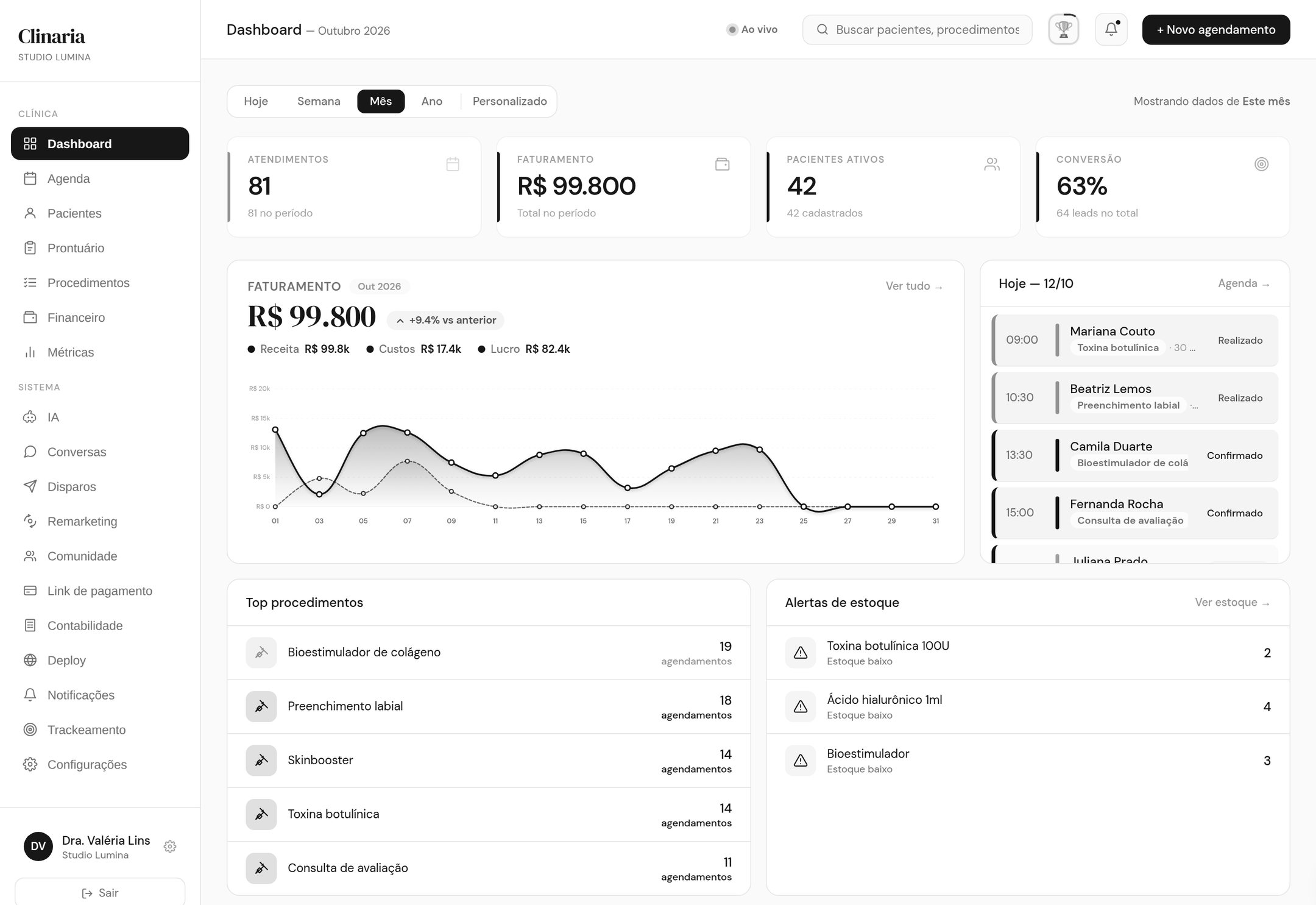Open the trophy achievements icon
Viewport: 1316px width, 905px height.
coord(1063,29)
